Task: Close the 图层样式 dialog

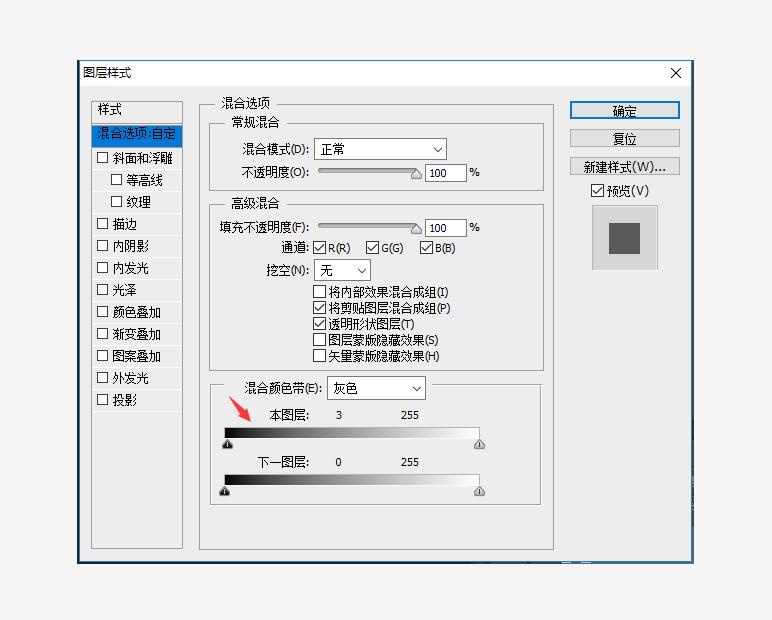Action: coord(676,73)
